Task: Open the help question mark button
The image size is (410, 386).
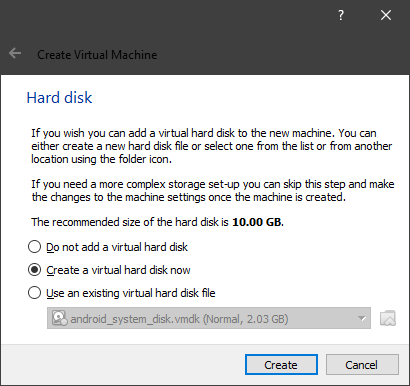Action: coord(341,15)
